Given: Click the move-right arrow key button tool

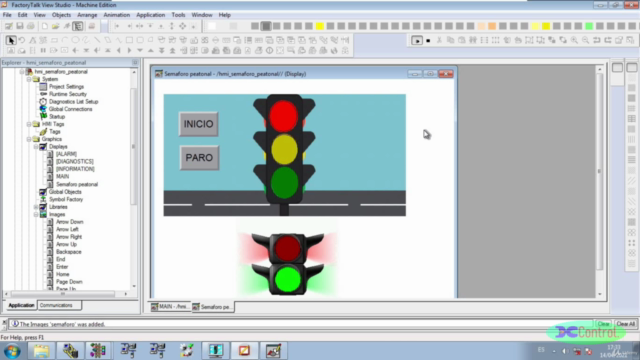Looking at the screenshot, I should (129, 51).
